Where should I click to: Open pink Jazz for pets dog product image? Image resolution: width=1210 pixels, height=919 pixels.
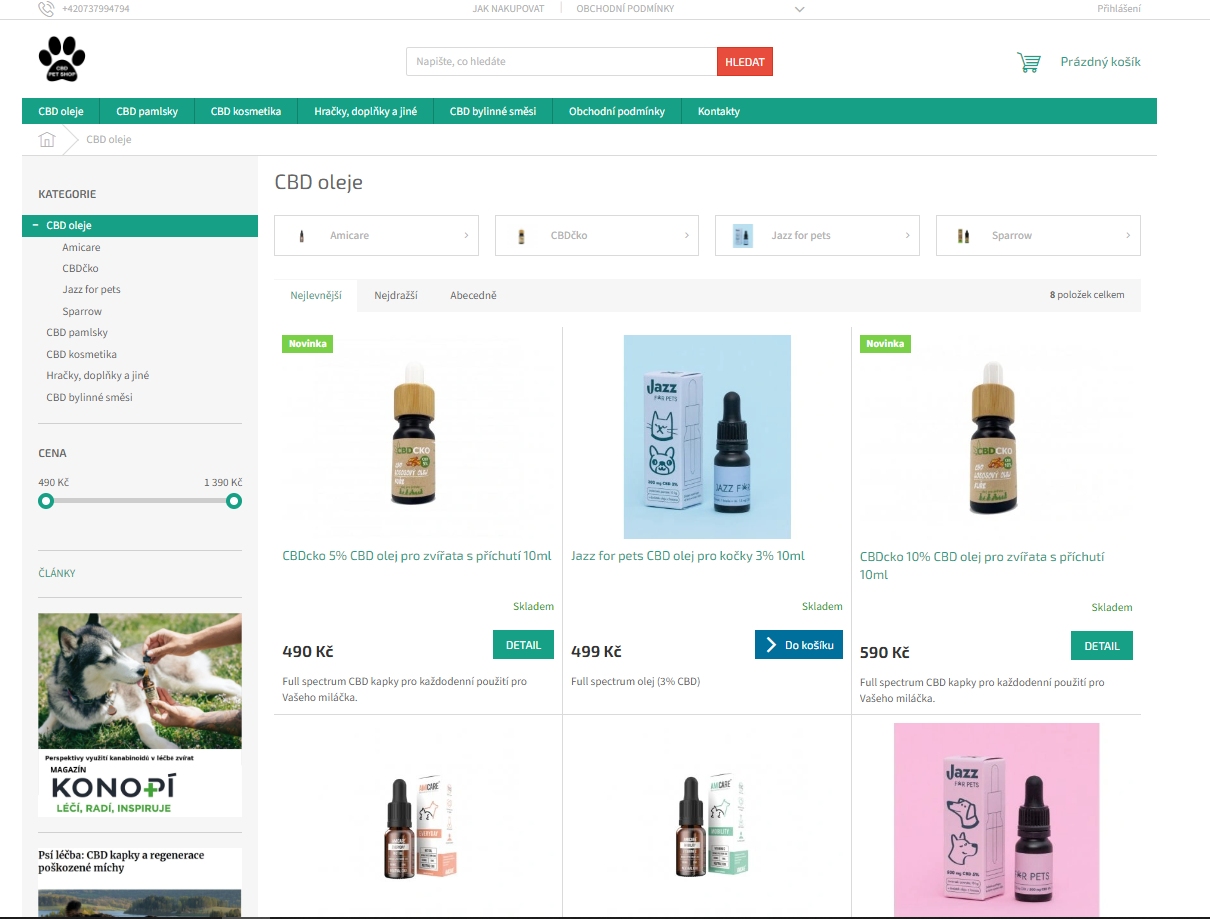click(x=996, y=820)
